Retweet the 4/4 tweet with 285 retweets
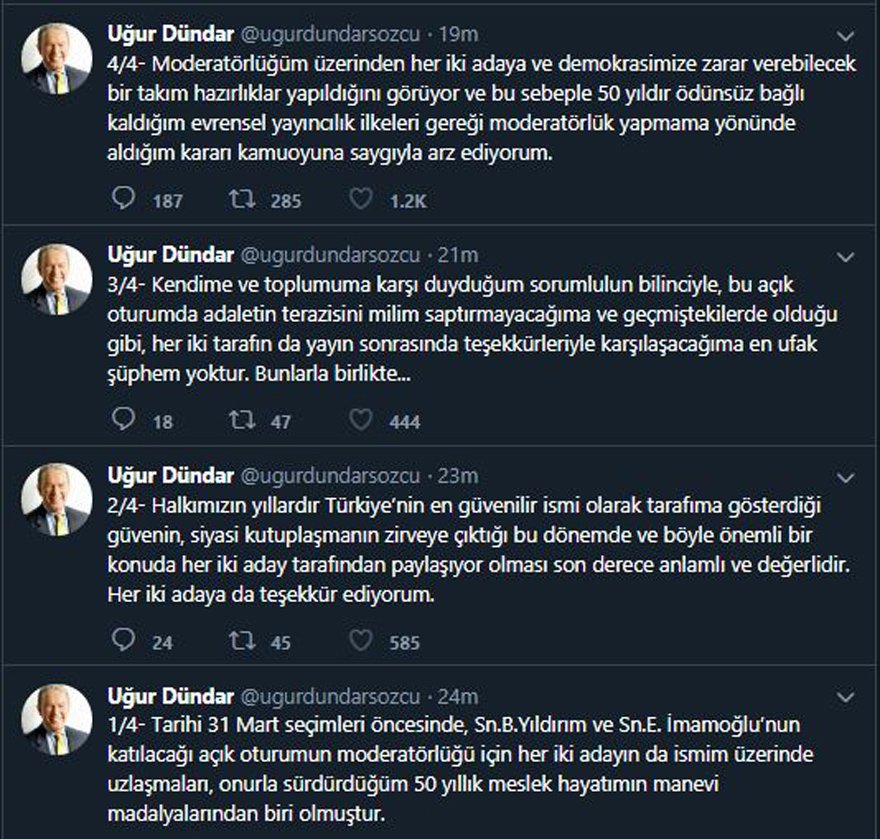This screenshot has height=839, width=880. pyautogui.click(x=242, y=199)
